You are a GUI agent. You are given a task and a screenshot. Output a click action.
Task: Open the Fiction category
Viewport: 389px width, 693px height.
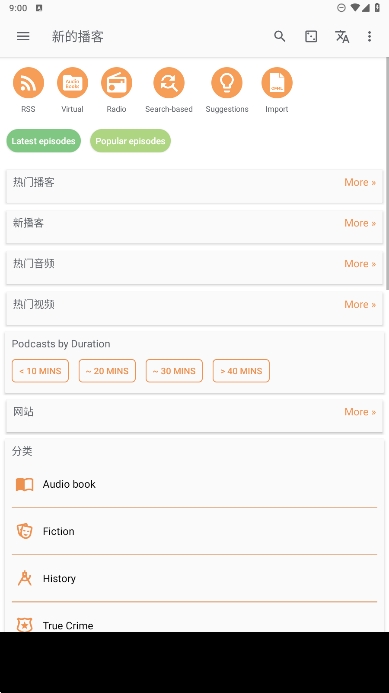[194, 531]
